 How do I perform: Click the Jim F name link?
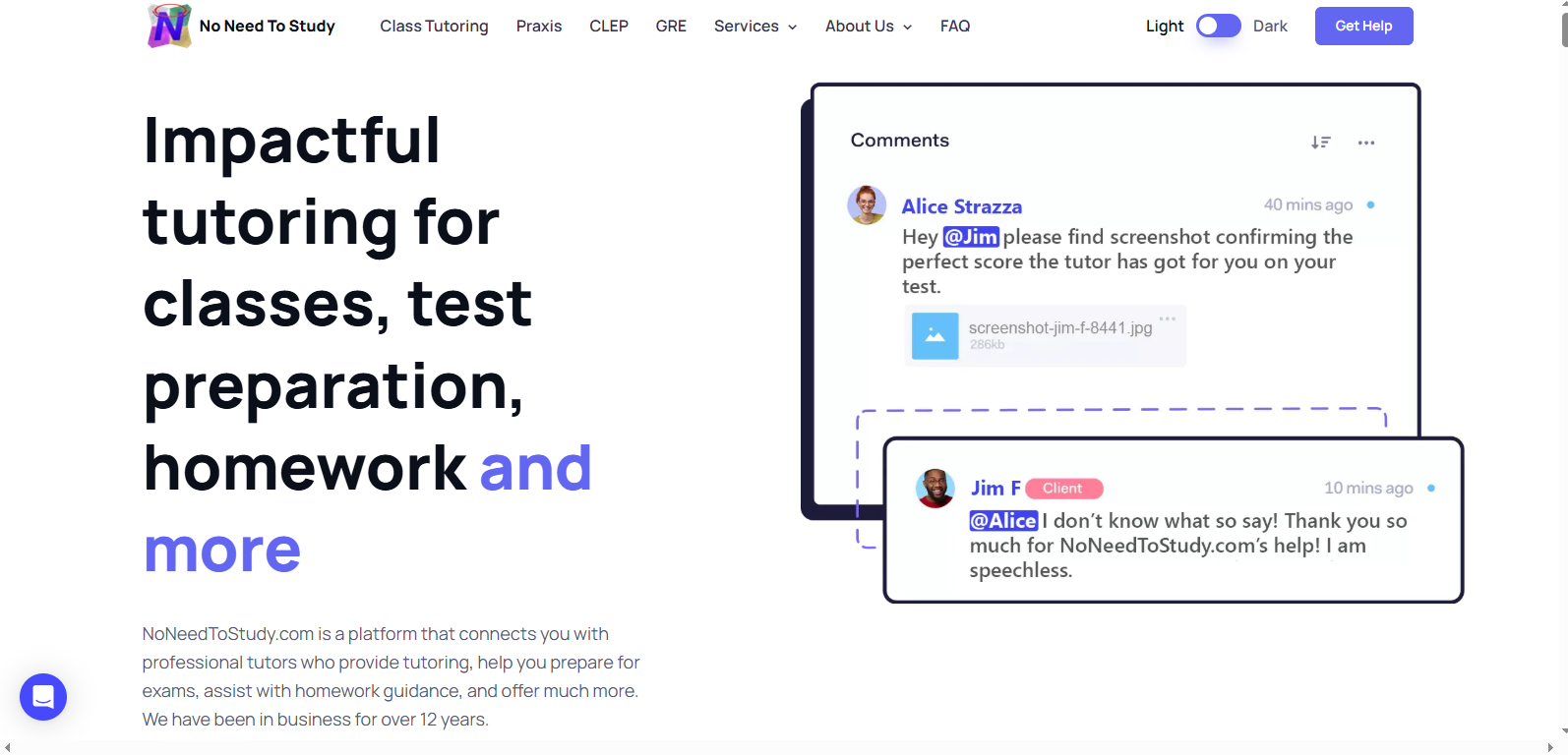pyautogui.click(x=995, y=488)
